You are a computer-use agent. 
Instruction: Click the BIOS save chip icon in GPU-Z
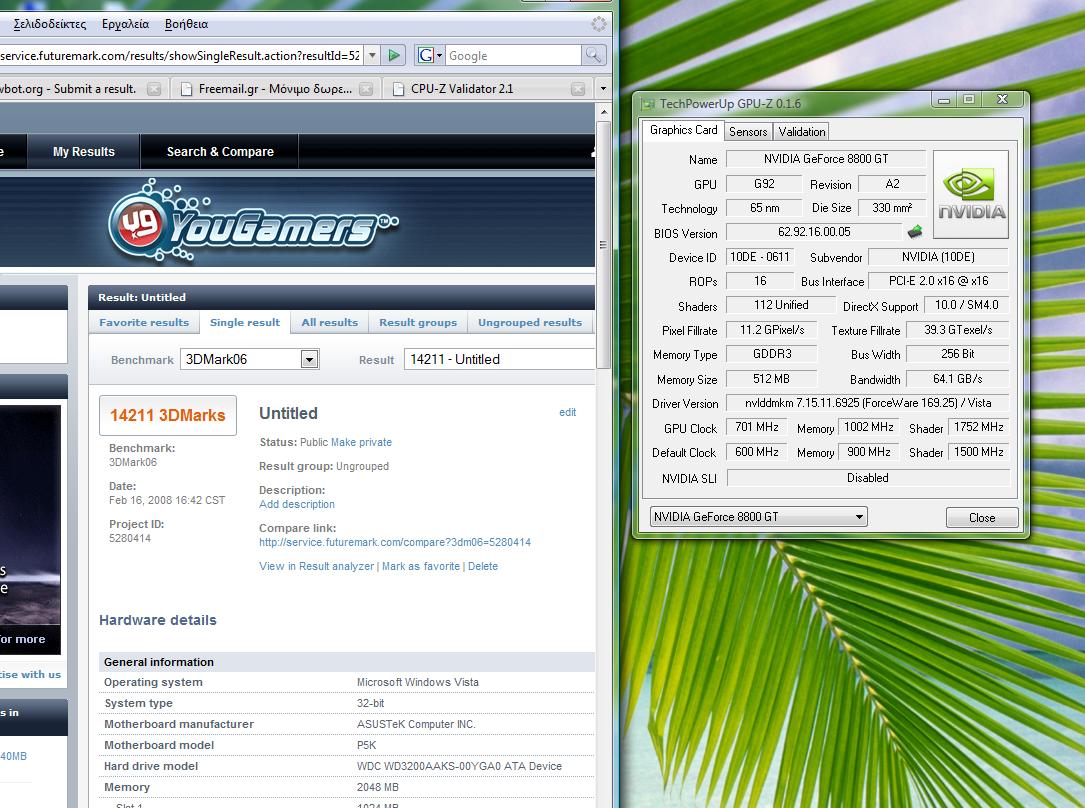tap(915, 232)
